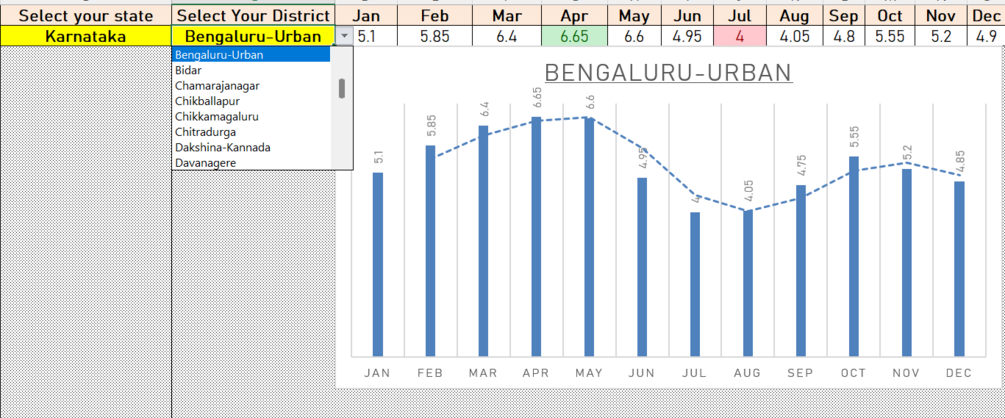The height and width of the screenshot is (418, 1005).
Task: Click the 4.75 data label above SEP bar
Action: (x=802, y=167)
